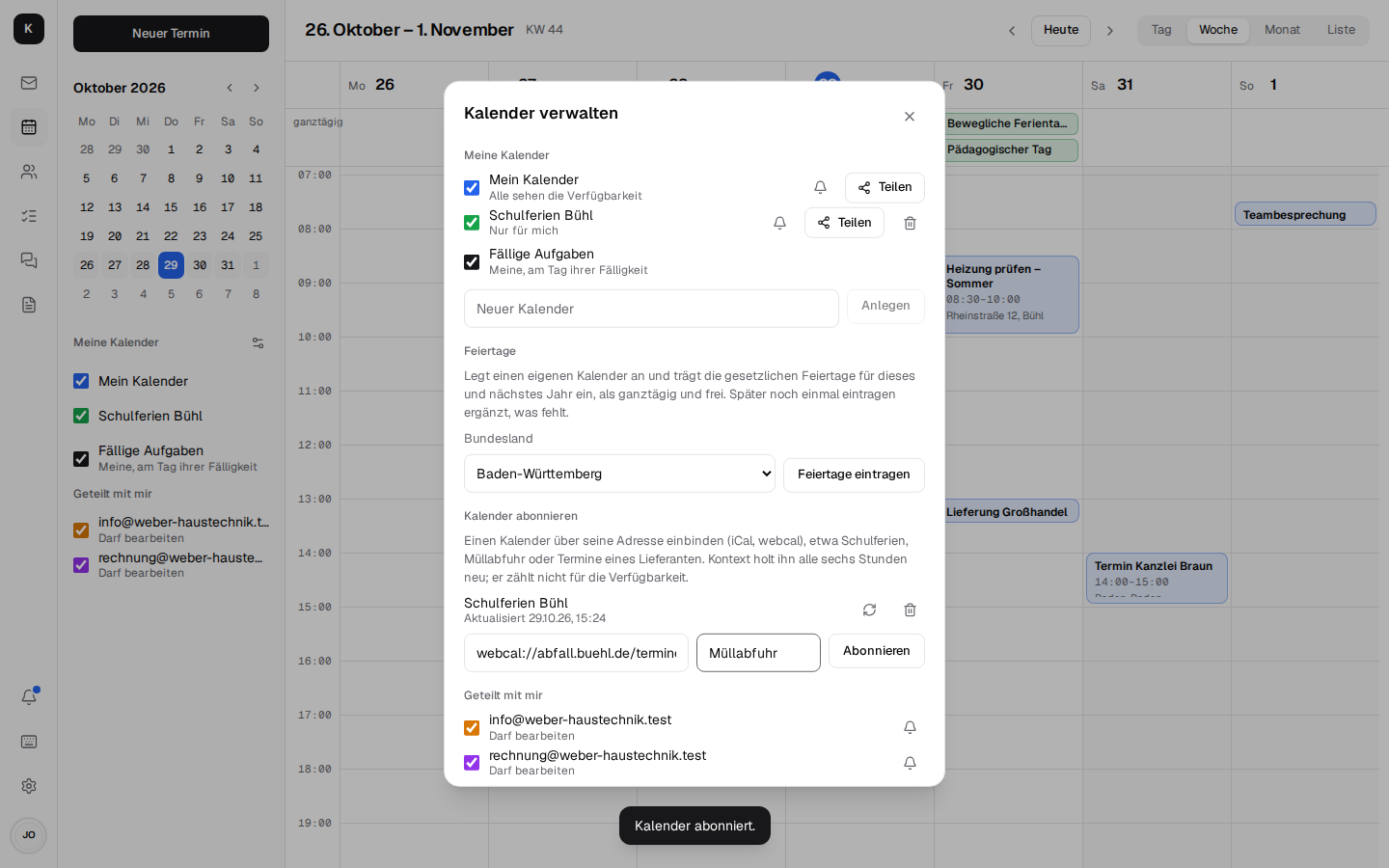The image size is (1389, 868).
Task: Go to the next month in the mini calendar
Action: pos(257,88)
